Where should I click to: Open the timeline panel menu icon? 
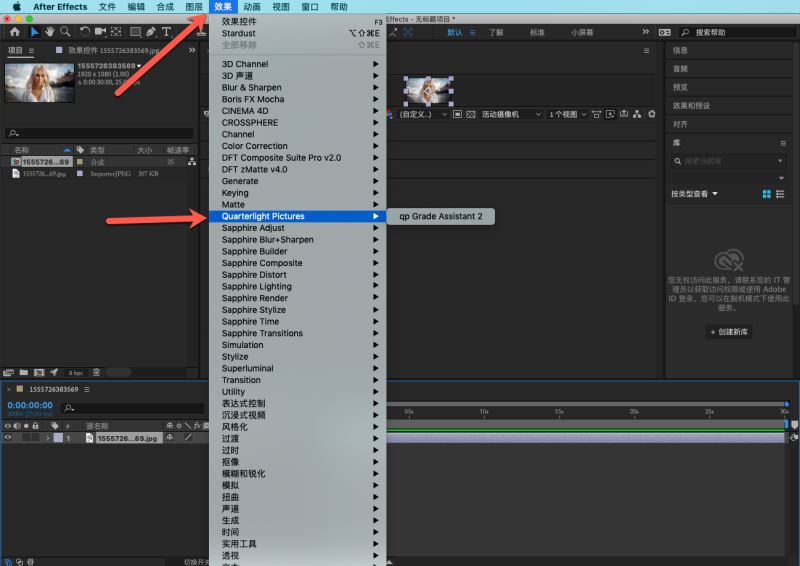(87, 389)
